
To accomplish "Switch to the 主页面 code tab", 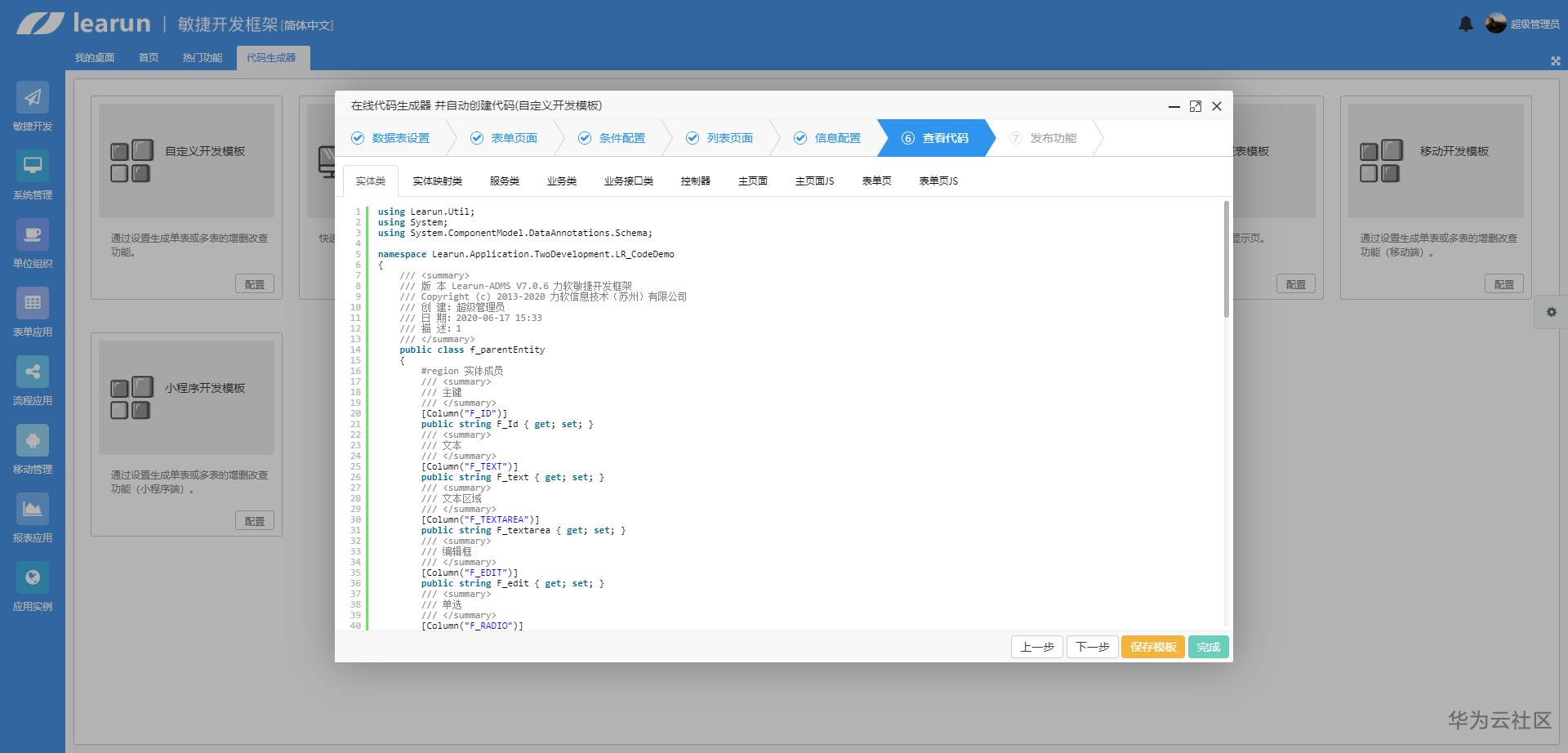I will click(753, 181).
